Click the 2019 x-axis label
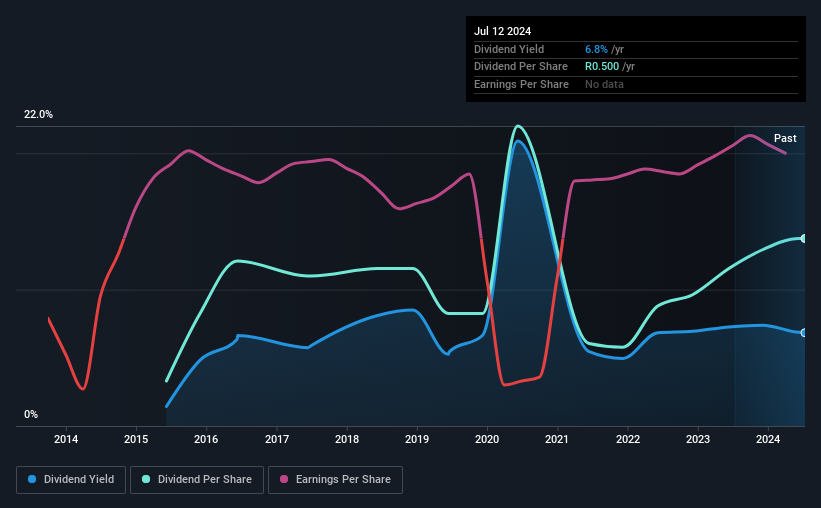821x508 pixels. (417, 439)
